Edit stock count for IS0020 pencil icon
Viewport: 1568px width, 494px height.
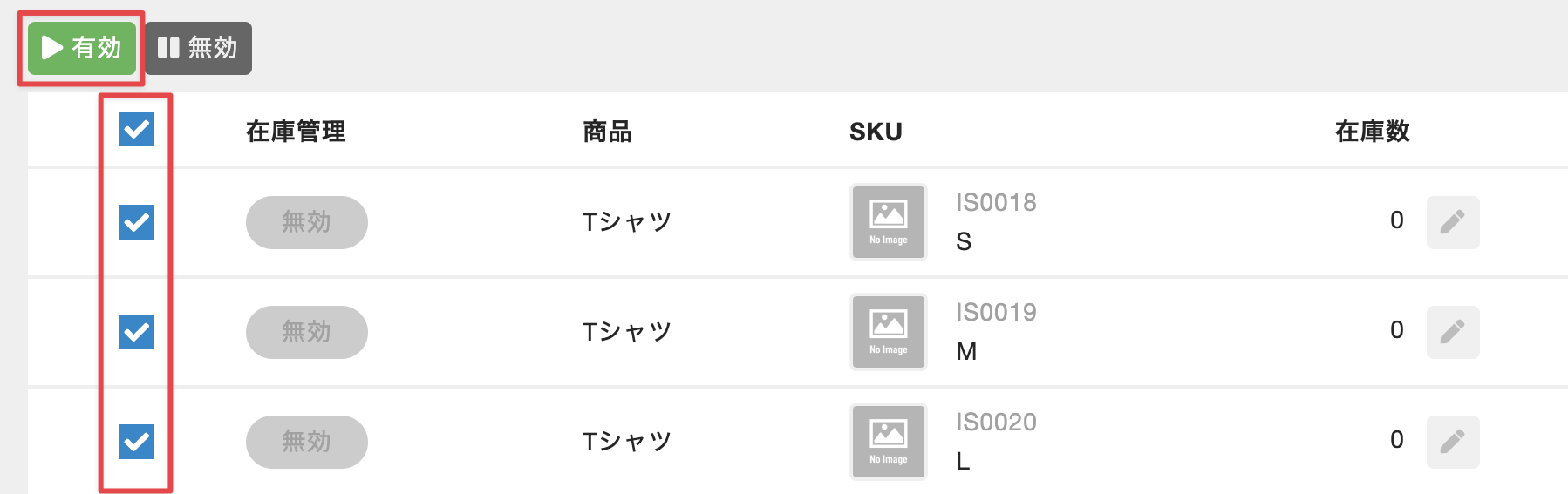[1452, 442]
